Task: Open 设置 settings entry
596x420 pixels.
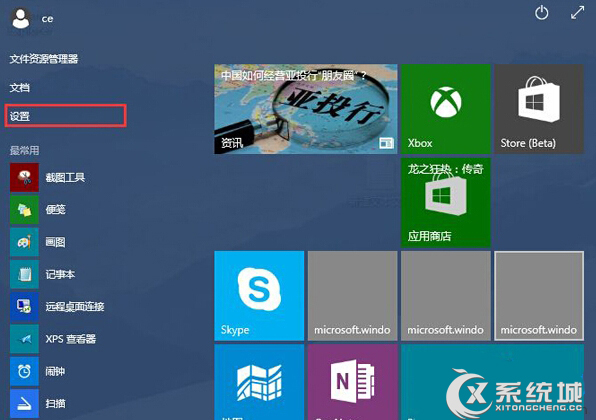Action: 65,116
